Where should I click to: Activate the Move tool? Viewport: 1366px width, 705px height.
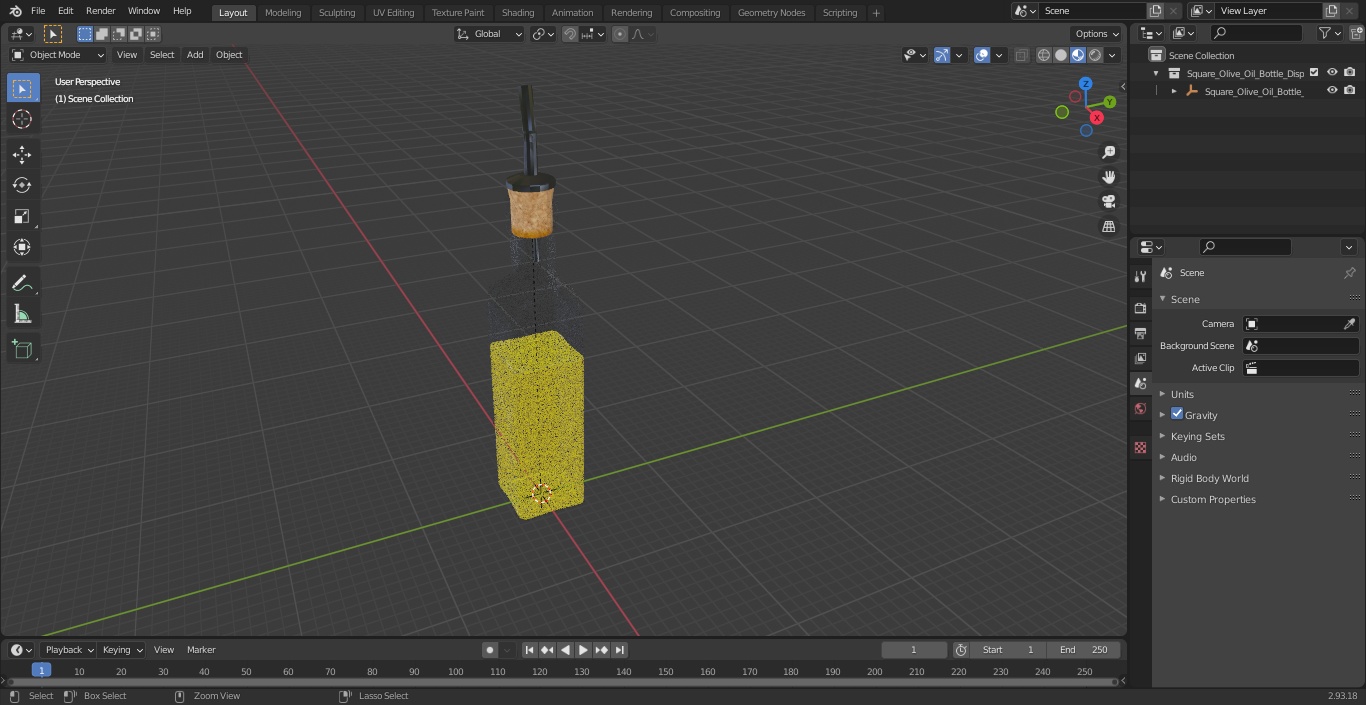point(22,154)
